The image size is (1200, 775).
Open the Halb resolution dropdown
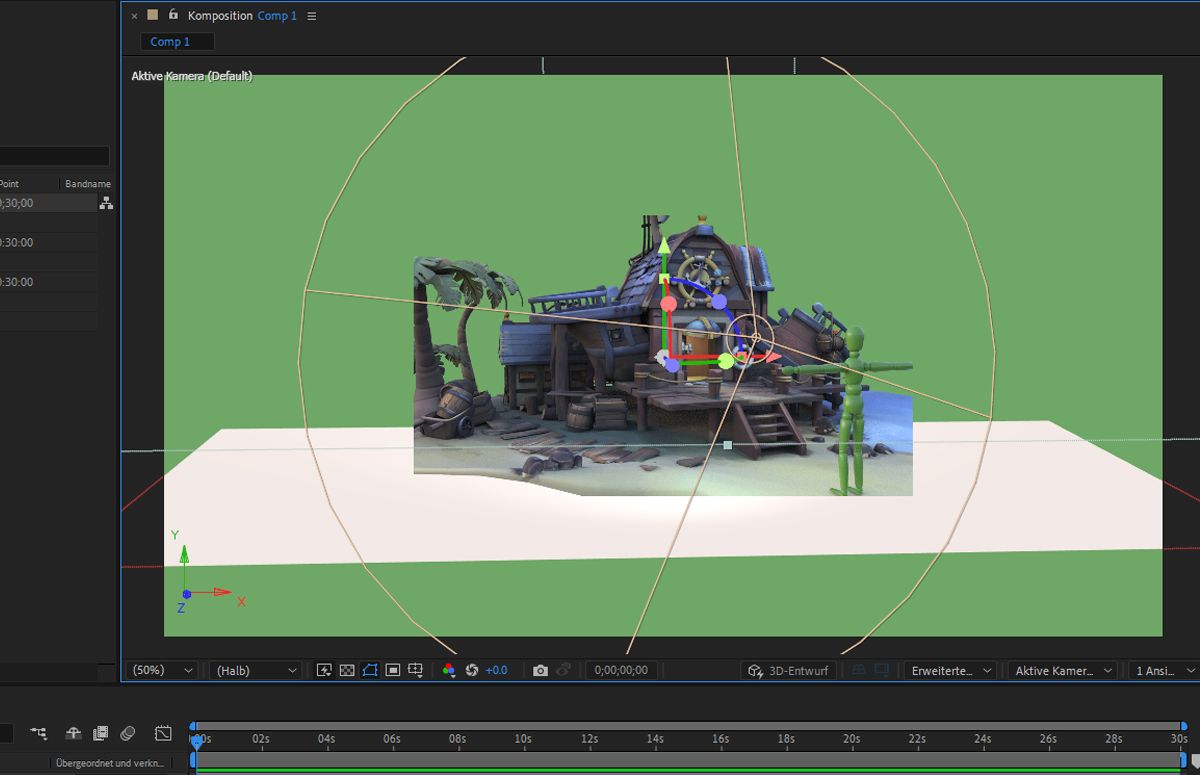point(253,670)
